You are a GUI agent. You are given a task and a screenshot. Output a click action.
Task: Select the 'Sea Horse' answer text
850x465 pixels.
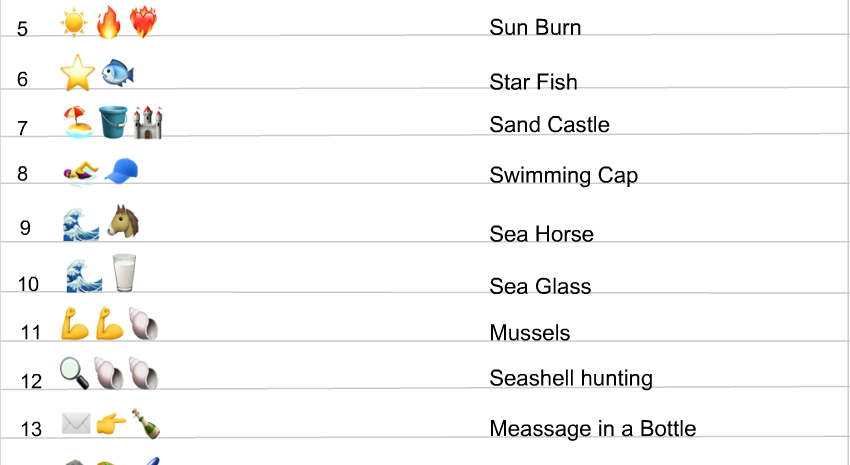pos(541,234)
